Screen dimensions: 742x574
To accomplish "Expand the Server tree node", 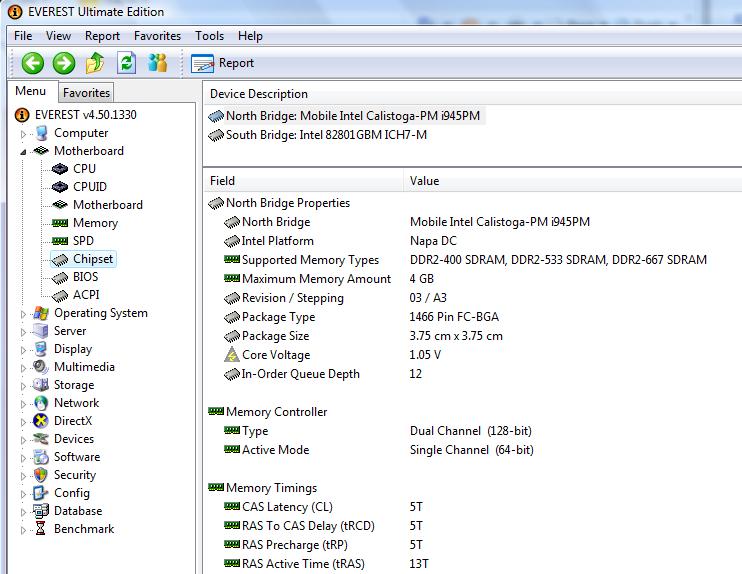I will pos(23,332).
